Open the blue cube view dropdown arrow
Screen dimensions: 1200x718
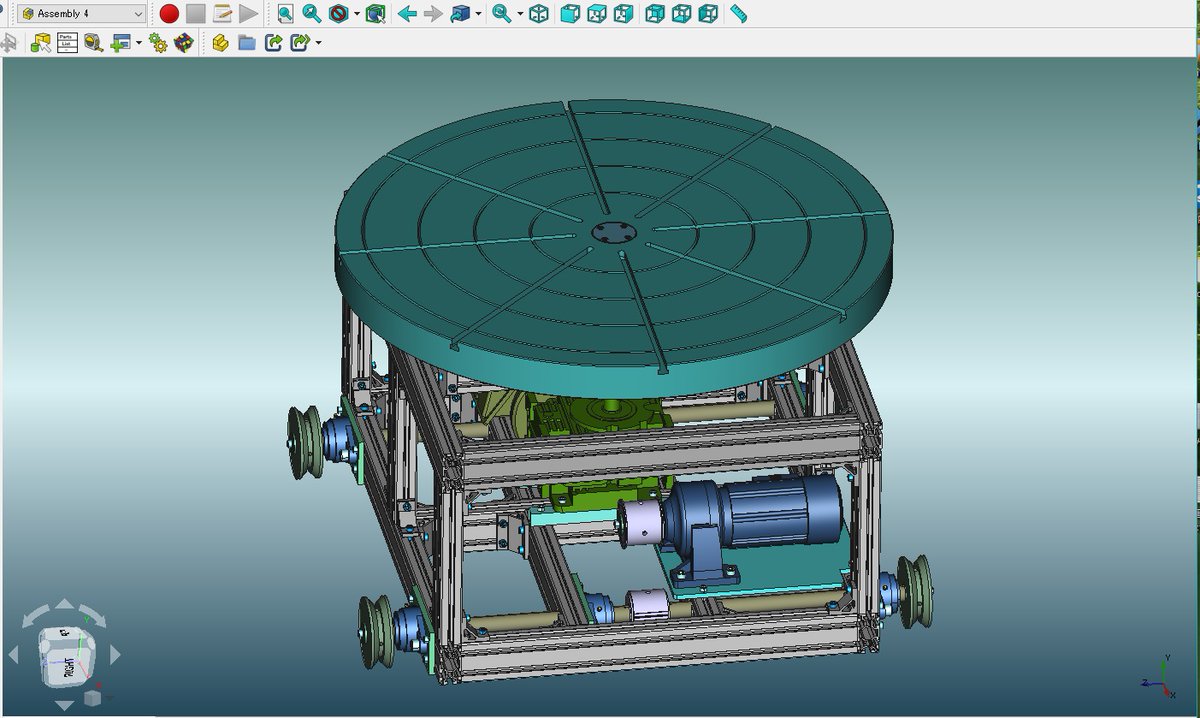coord(479,15)
